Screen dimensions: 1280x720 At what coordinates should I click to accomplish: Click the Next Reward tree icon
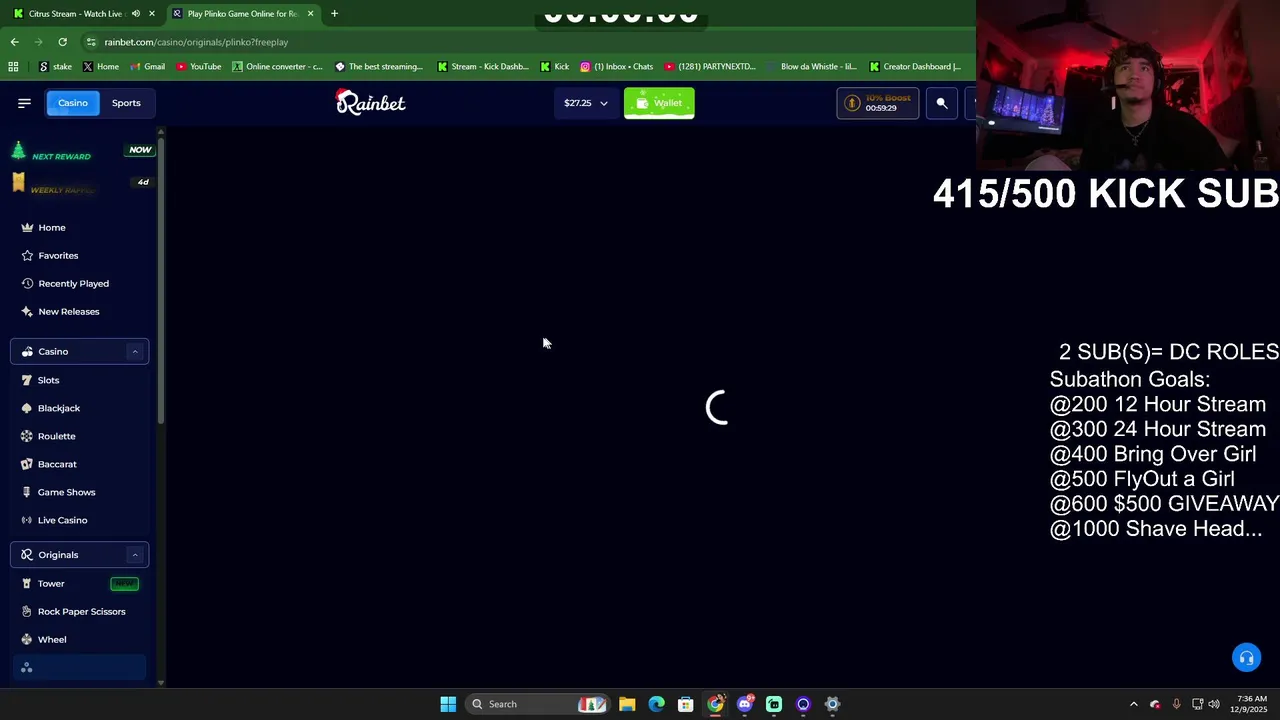[x=18, y=151]
